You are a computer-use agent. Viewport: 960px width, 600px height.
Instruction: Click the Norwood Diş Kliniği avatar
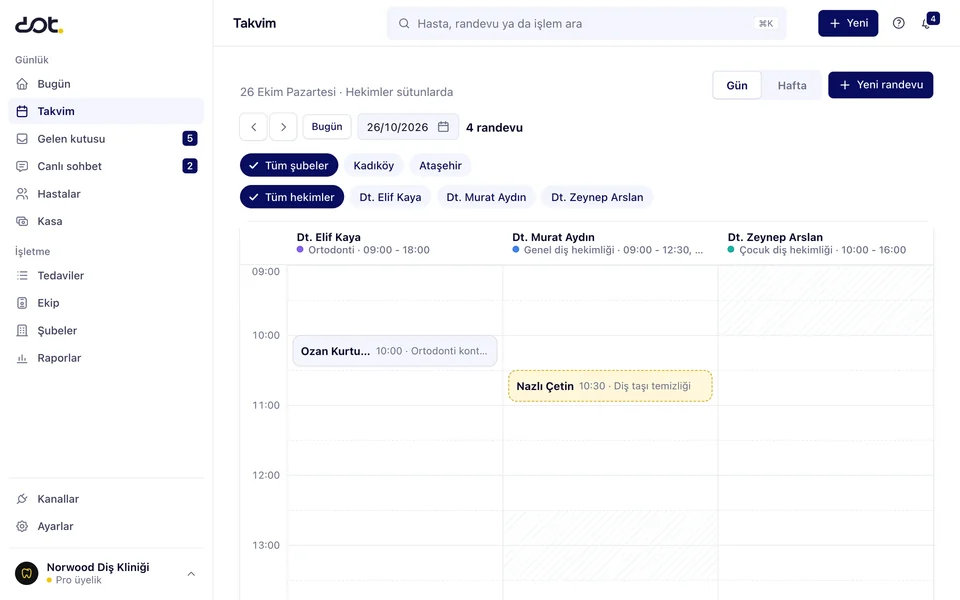coord(26,574)
